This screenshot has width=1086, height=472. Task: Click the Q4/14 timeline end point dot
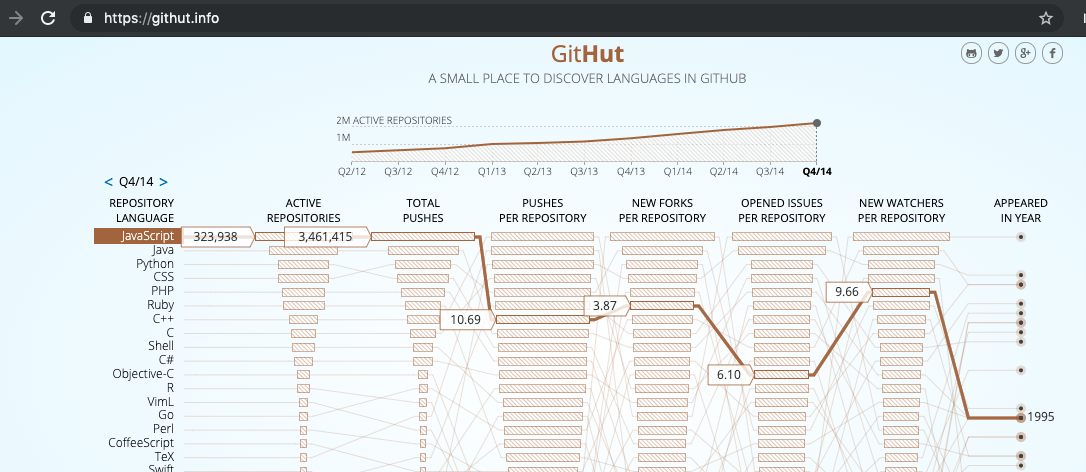[817, 123]
